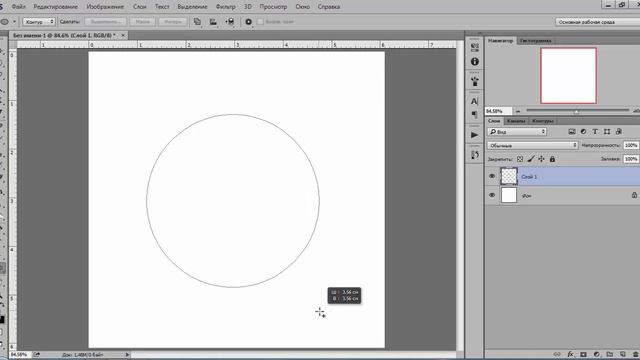The width and height of the screenshot is (640, 360).
Task: Open the path alignment icon
Action: (x=213, y=22)
